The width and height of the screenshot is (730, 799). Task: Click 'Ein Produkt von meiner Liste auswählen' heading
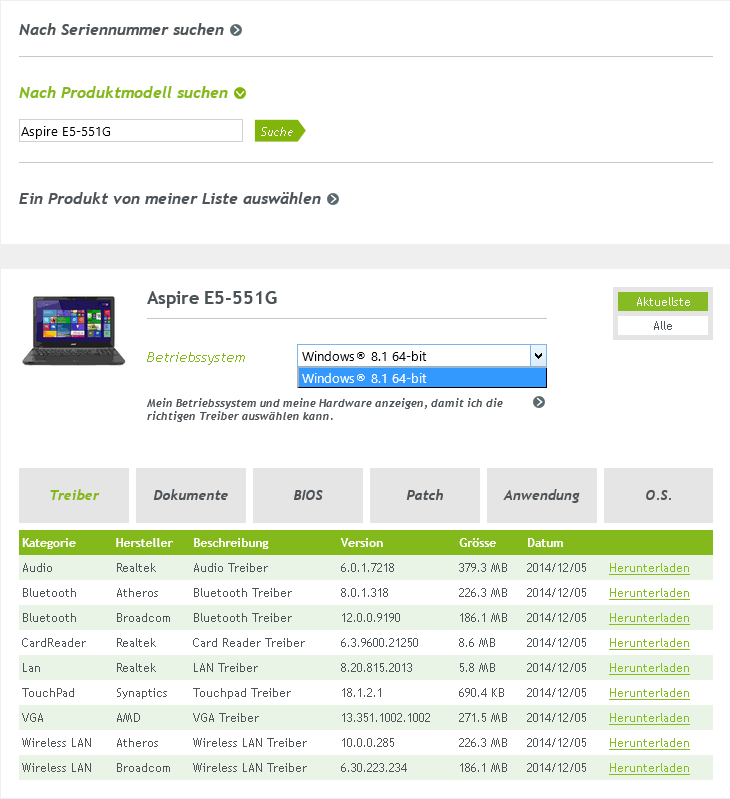(170, 199)
